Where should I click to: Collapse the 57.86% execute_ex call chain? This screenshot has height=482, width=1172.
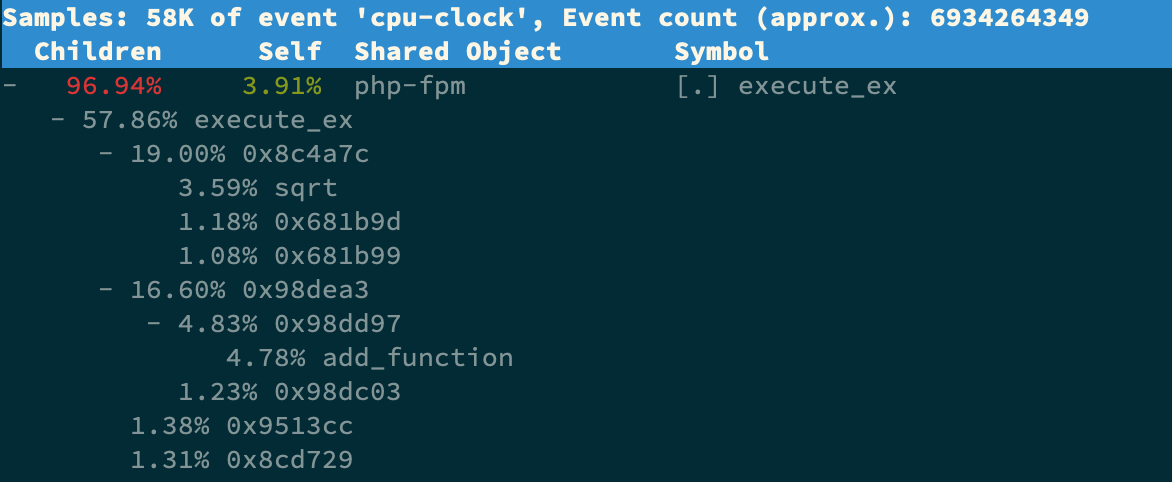tap(57, 121)
